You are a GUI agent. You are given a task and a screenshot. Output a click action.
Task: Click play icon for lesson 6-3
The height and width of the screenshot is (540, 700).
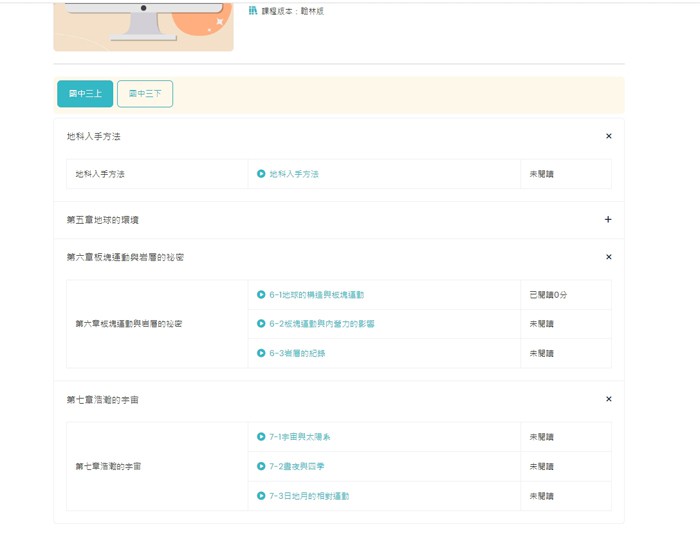pyautogui.click(x=261, y=353)
